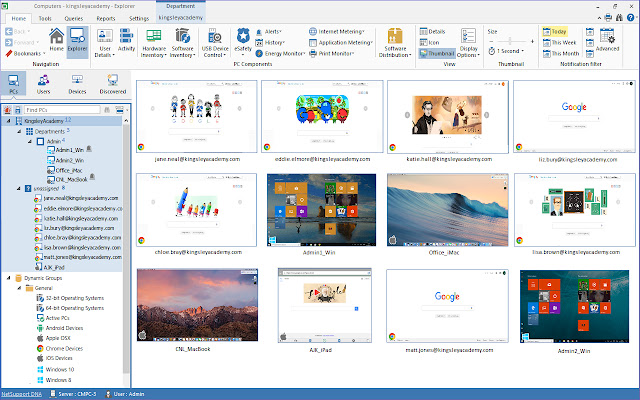Select the Office_iMac thumbnail
Screen dimensions: 640x400
pyautogui.click(x=448, y=210)
